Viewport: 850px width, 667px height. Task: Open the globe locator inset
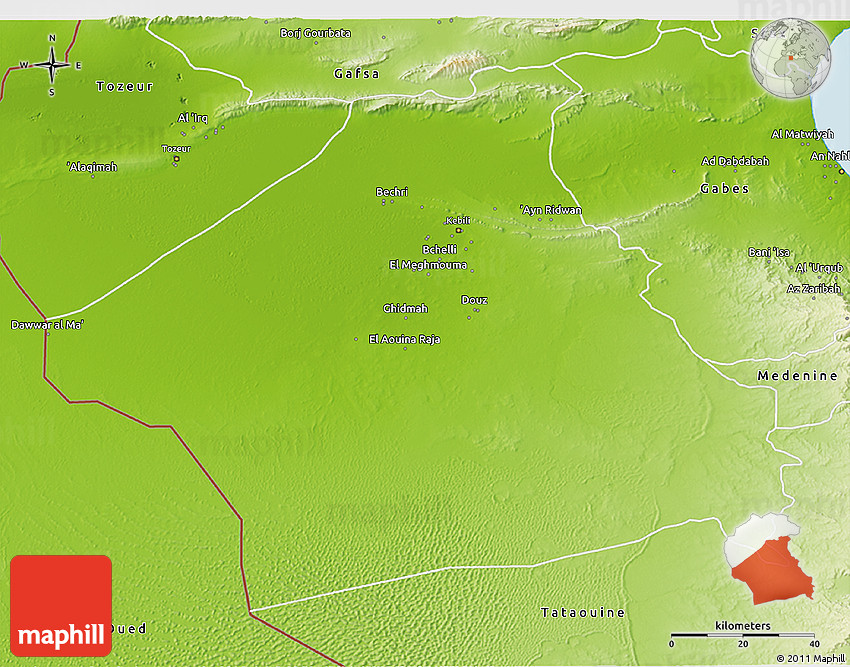coord(791,57)
